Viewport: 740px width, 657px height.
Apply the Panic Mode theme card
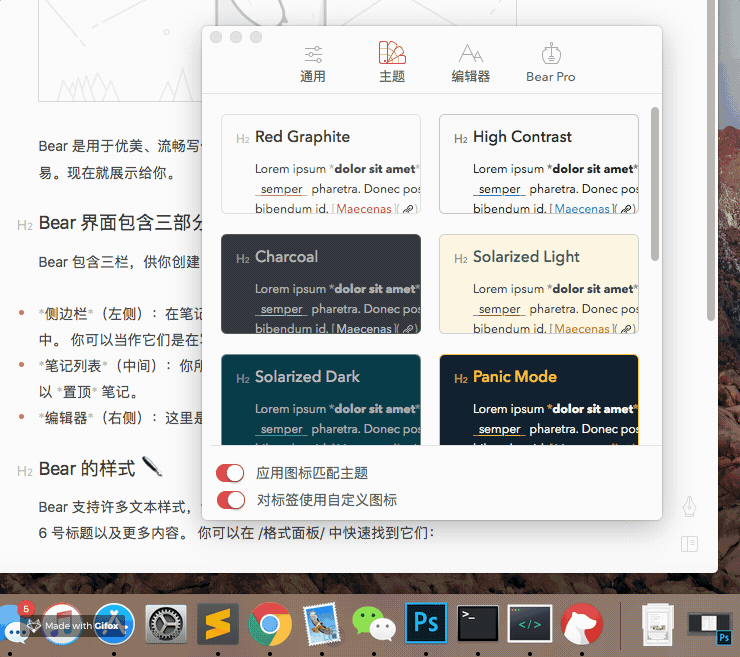[x=539, y=399]
